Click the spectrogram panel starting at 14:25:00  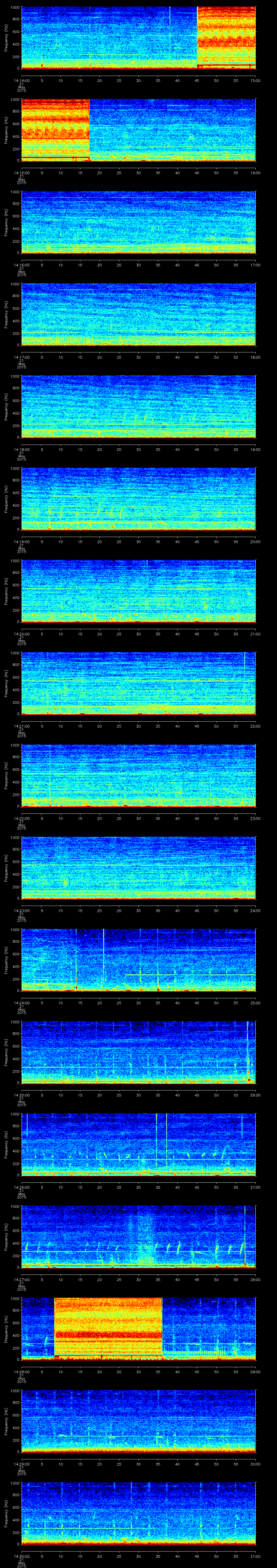coord(138,1052)
